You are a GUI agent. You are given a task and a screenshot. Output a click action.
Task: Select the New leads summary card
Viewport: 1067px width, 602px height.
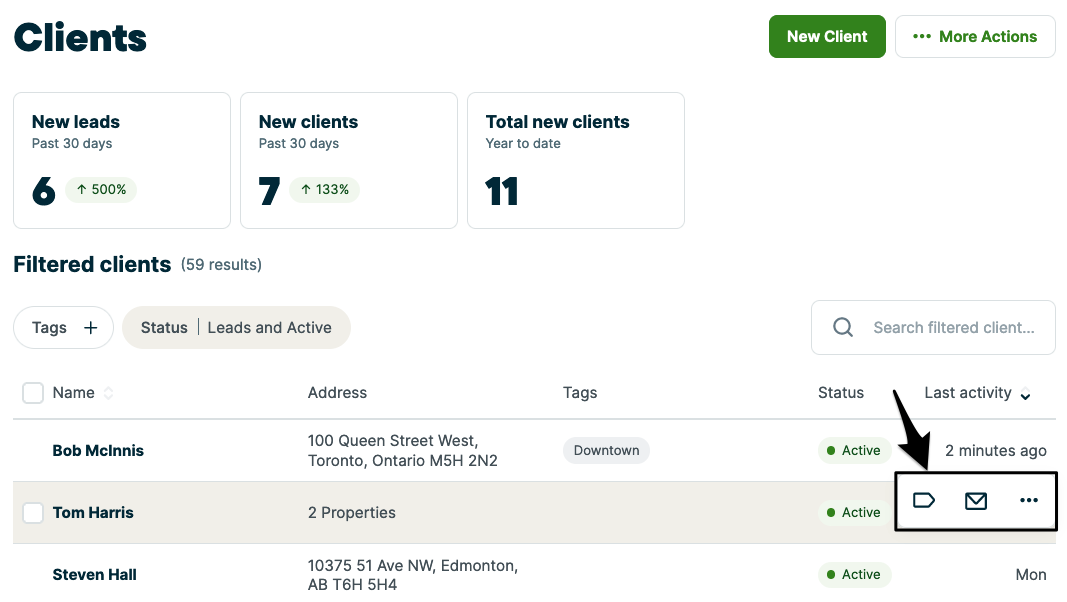point(122,161)
